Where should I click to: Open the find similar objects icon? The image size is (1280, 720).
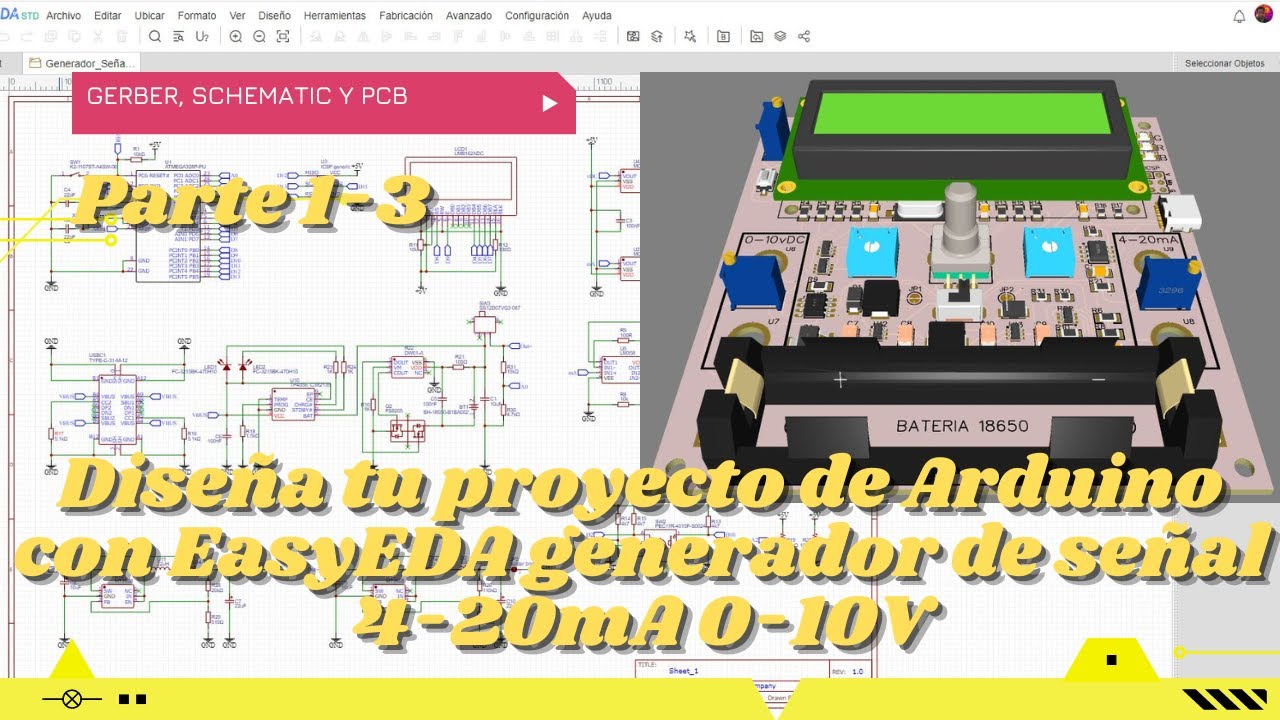(178, 36)
